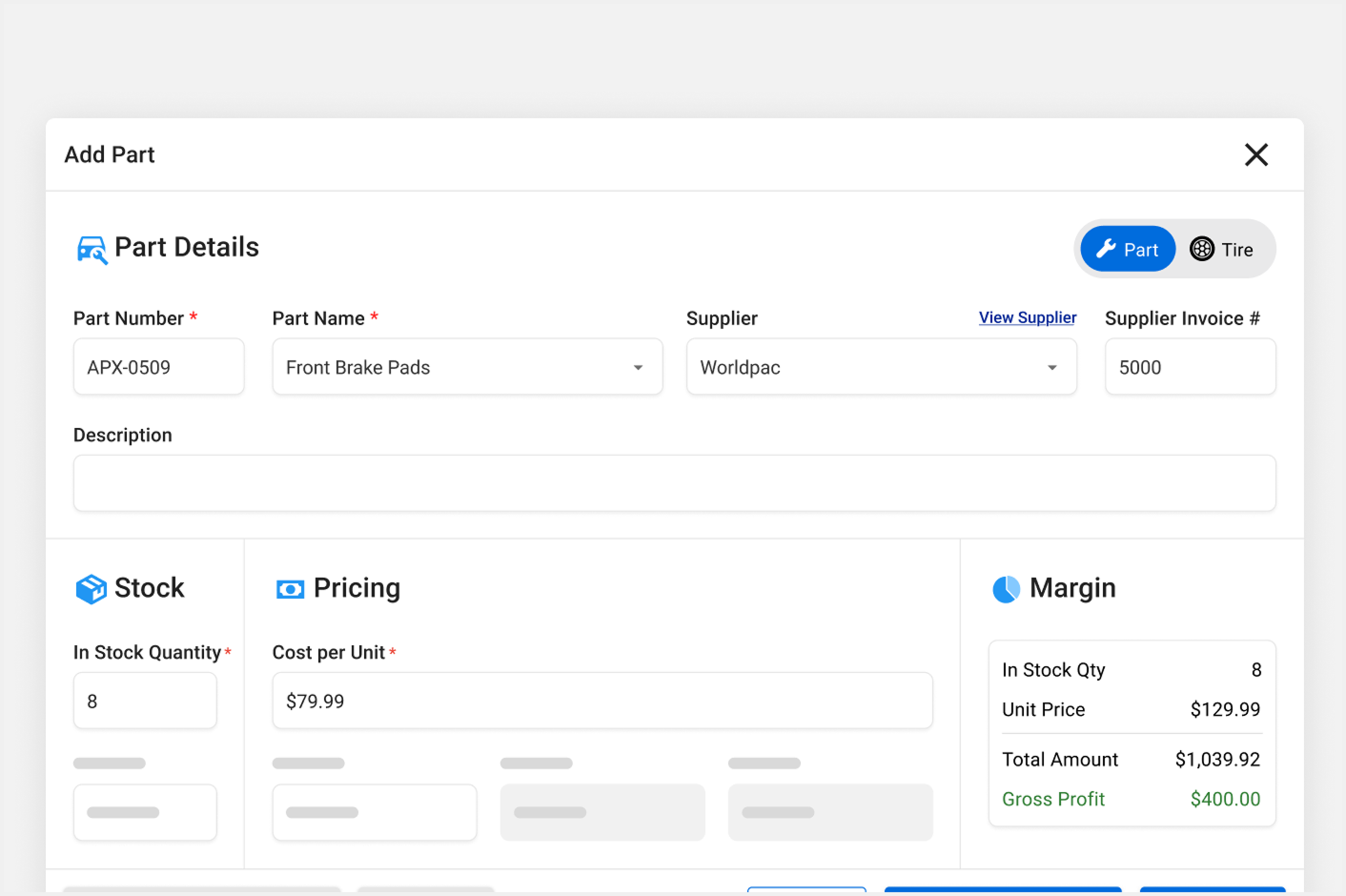Close the Add Part dialog
Image resolution: width=1346 pixels, height=896 pixels.
coord(1256,154)
